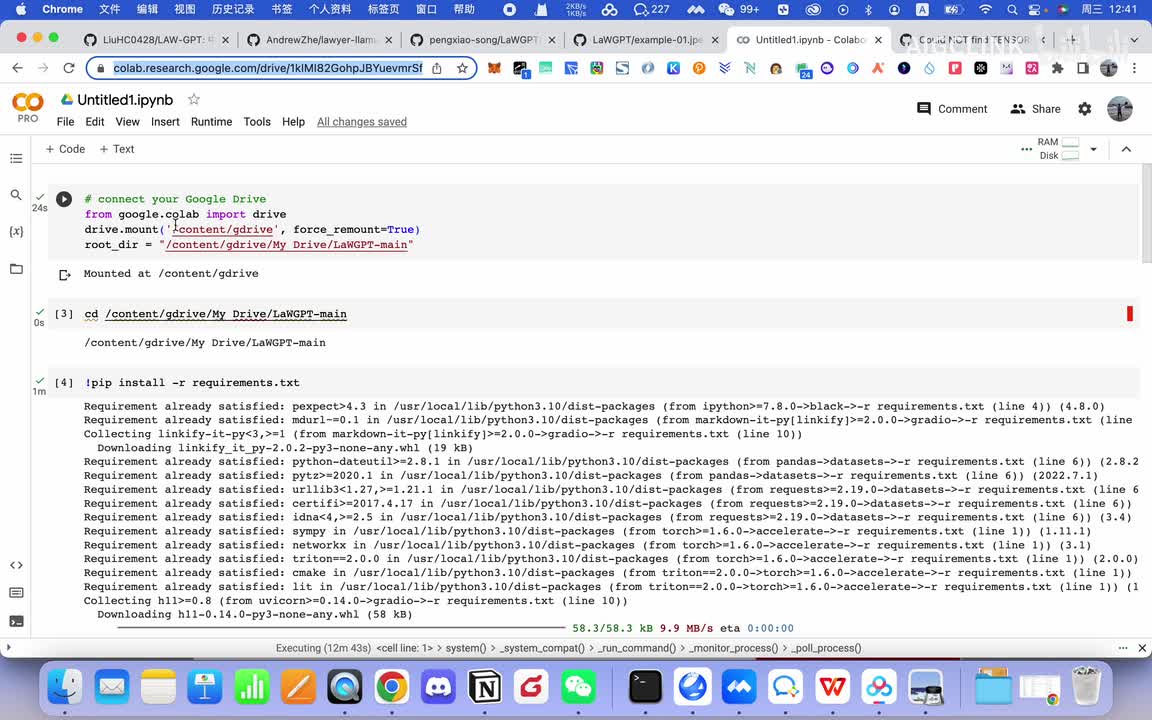
Task: Switch to the LaWGPT example-01 tab
Action: click(640, 40)
